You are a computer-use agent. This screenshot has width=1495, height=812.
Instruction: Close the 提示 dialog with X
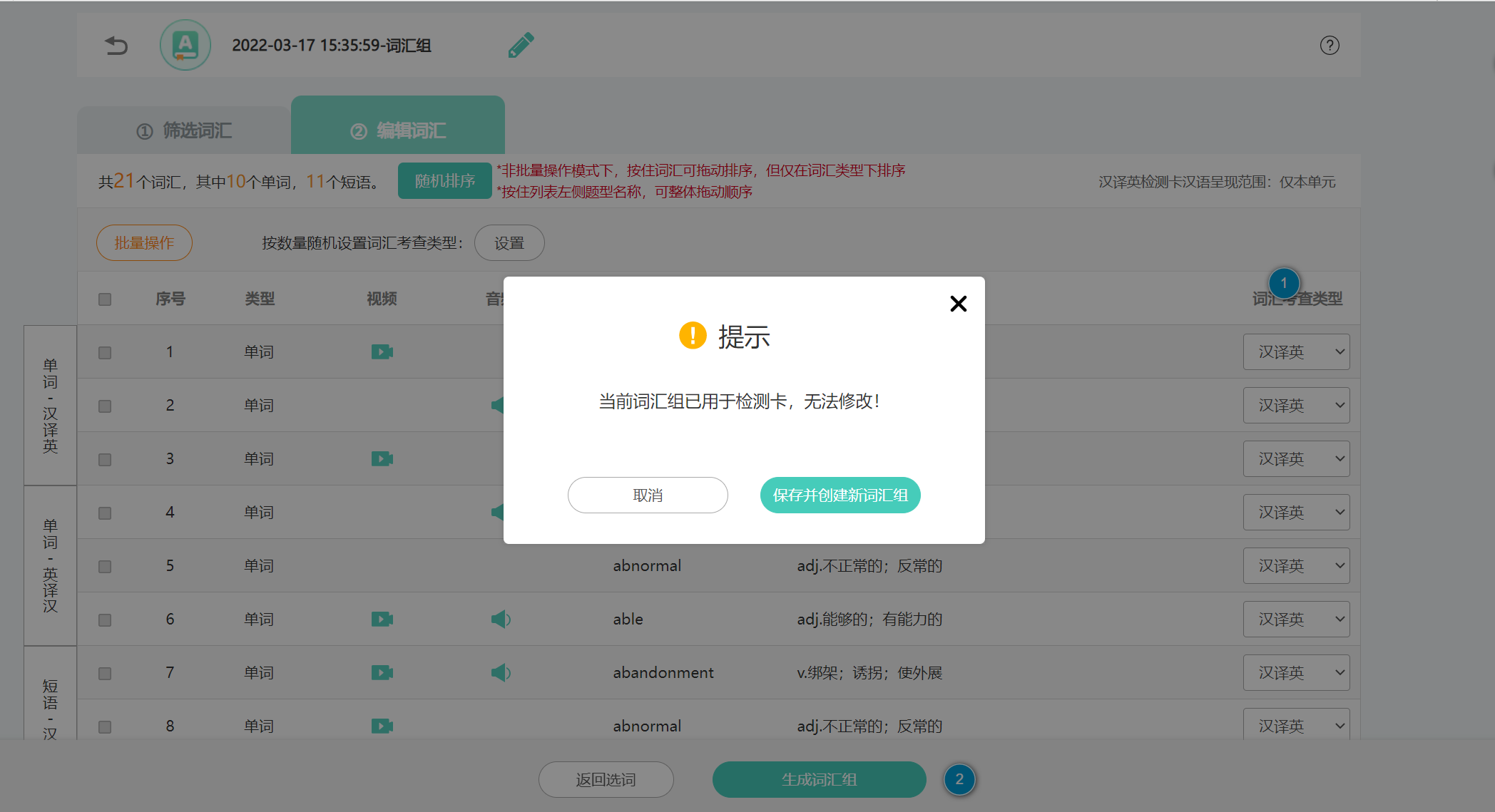click(959, 304)
